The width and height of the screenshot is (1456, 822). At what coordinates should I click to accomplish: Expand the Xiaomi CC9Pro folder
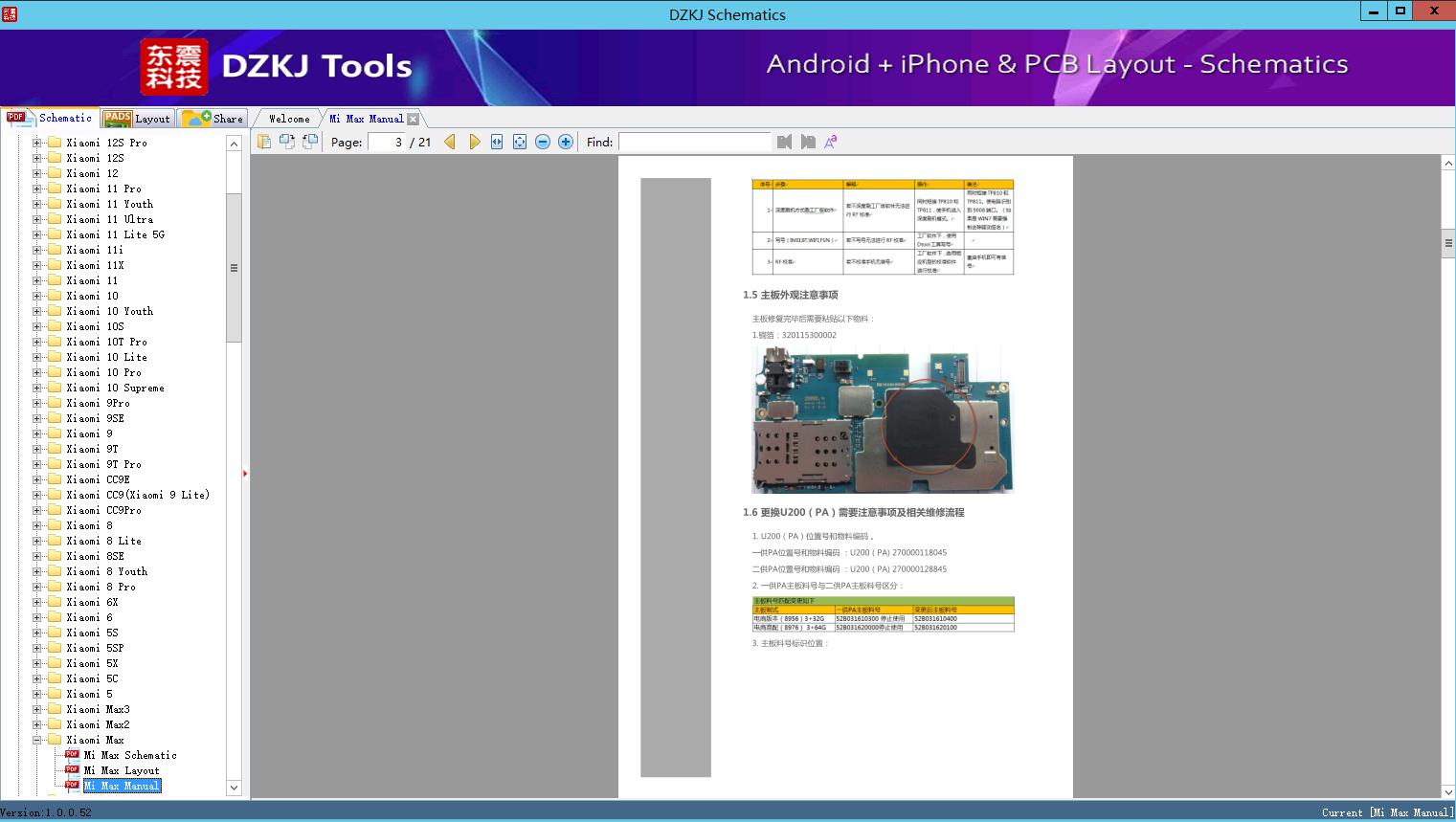(x=37, y=510)
